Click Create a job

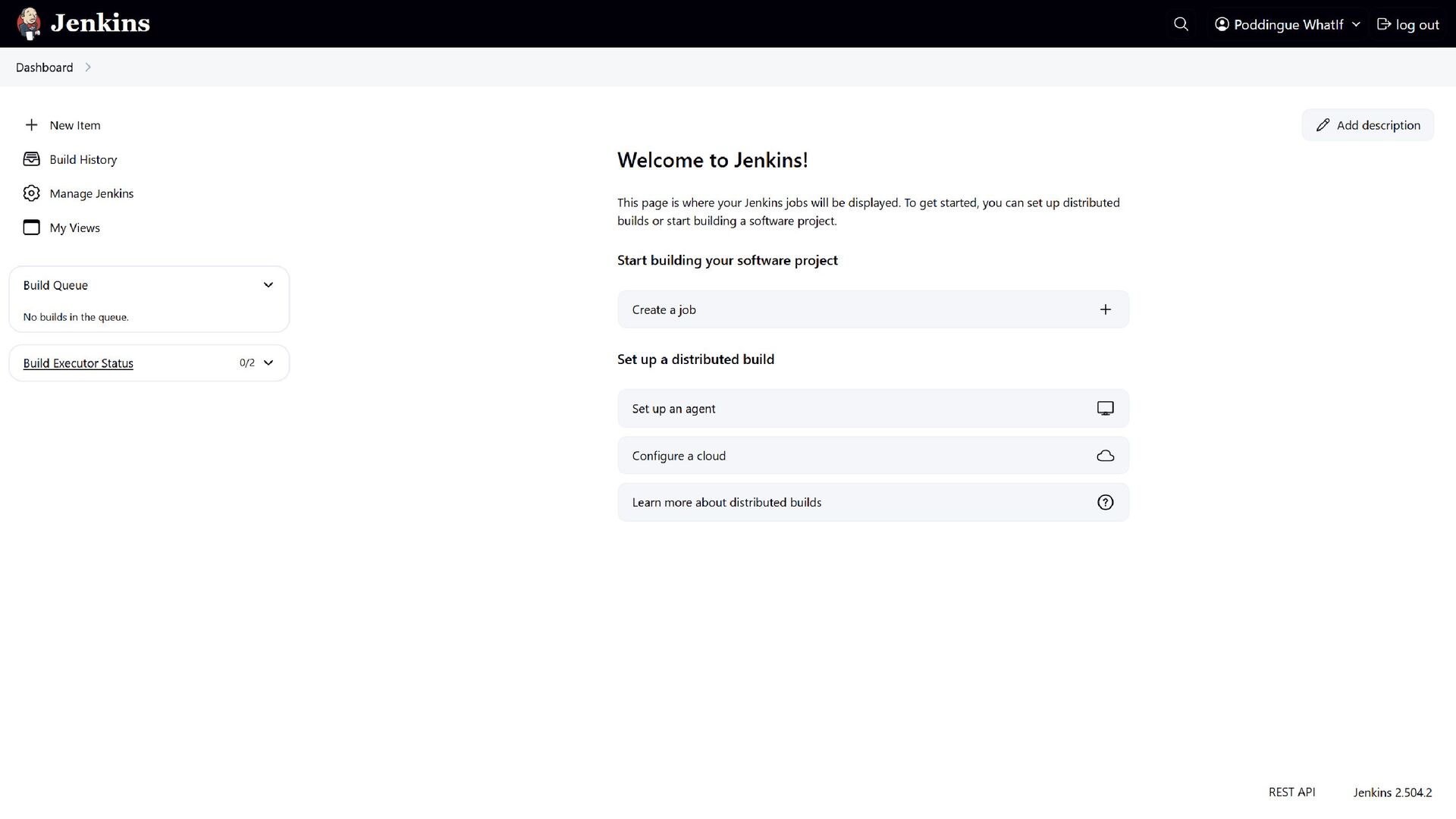[x=873, y=309]
